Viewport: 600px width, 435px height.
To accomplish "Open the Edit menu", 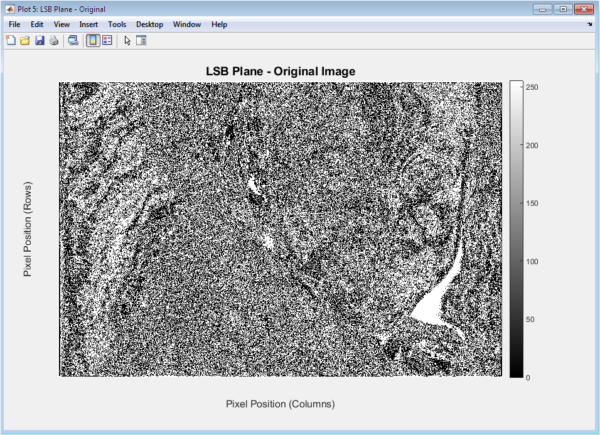I will [x=37, y=24].
